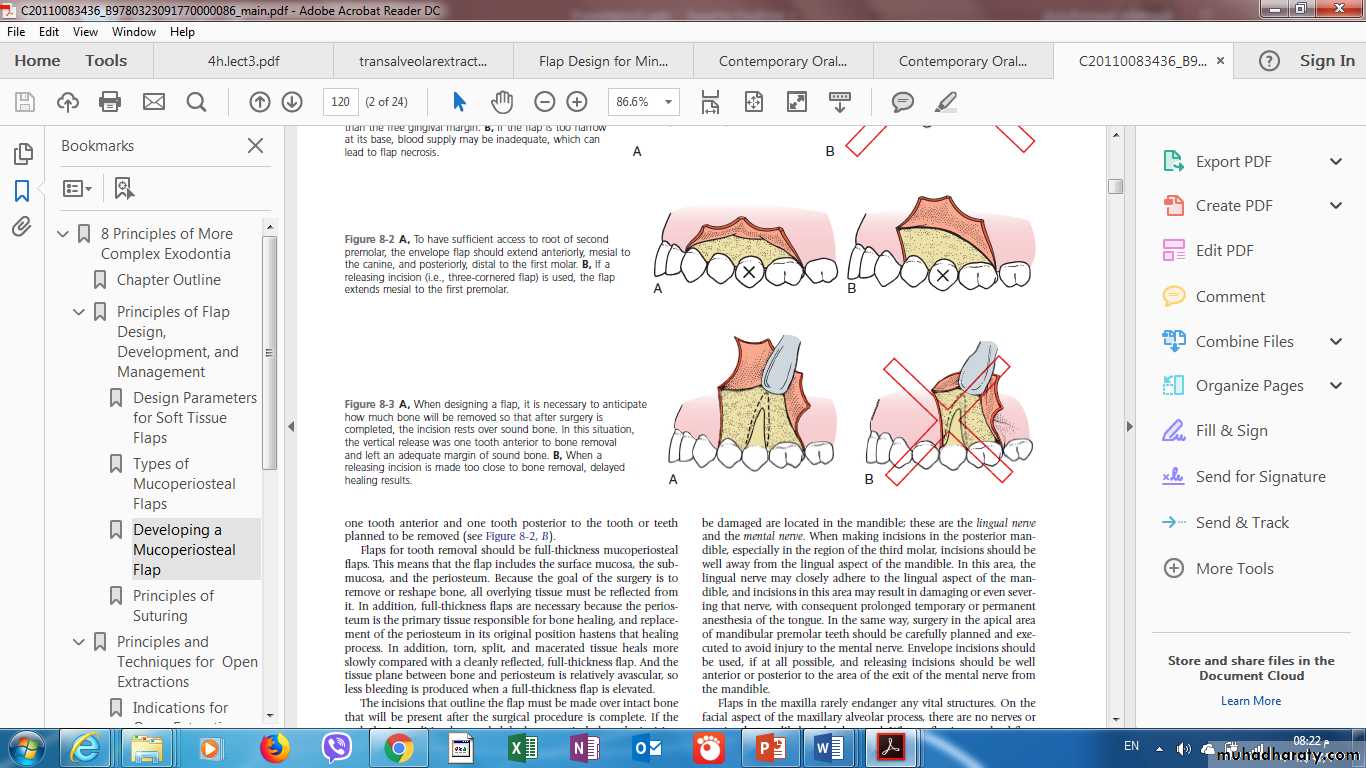The height and width of the screenshot is (768, 1366).
Task: Toggle the Bookmarks panel icon in sidebar
Action: pyautogui.click(x=22, y=191)
